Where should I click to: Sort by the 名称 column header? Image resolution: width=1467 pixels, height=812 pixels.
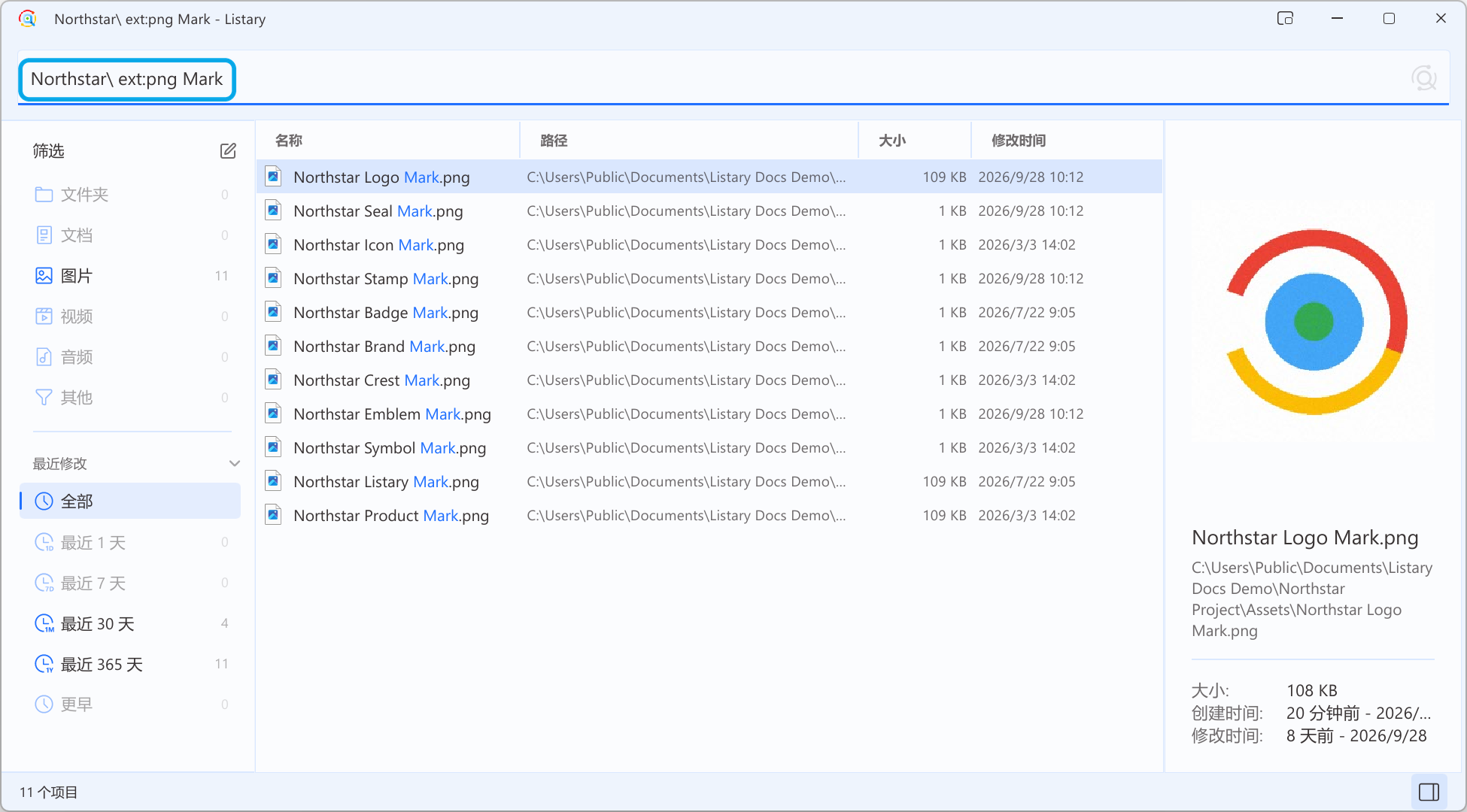[x=388, y=141]
